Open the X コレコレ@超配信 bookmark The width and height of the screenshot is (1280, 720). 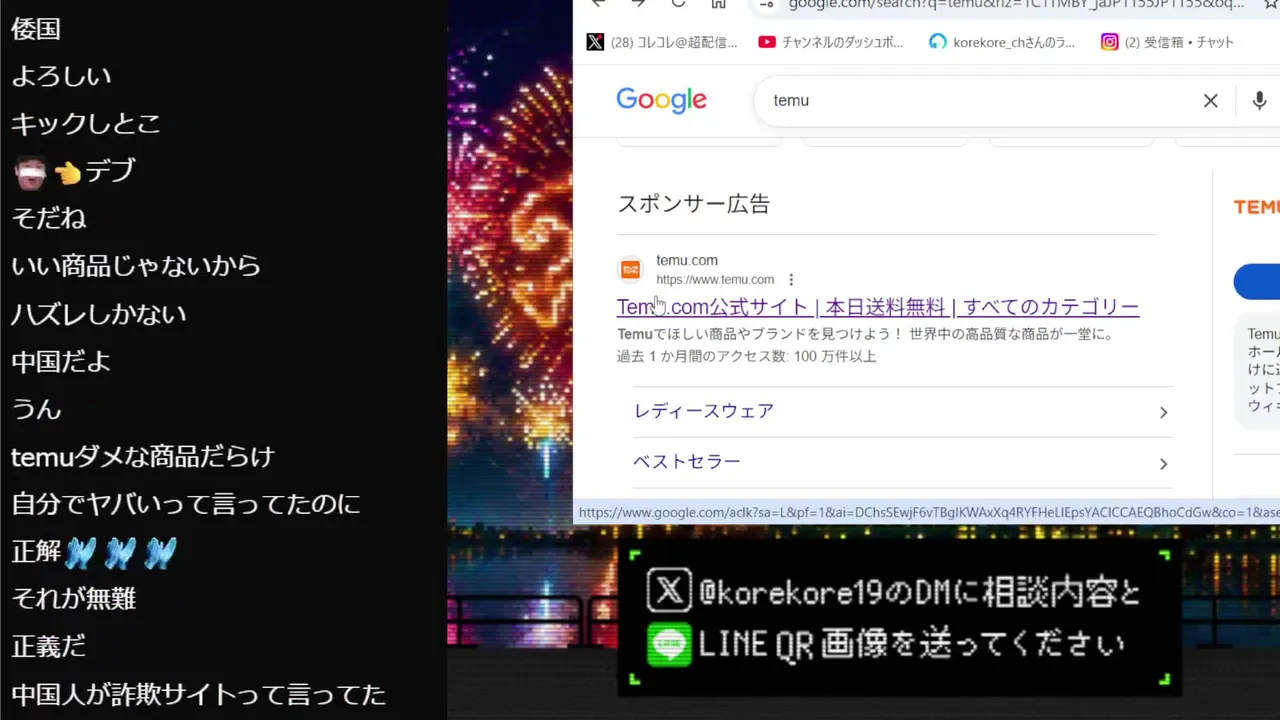pyautogui.click(x=662, y=42)
